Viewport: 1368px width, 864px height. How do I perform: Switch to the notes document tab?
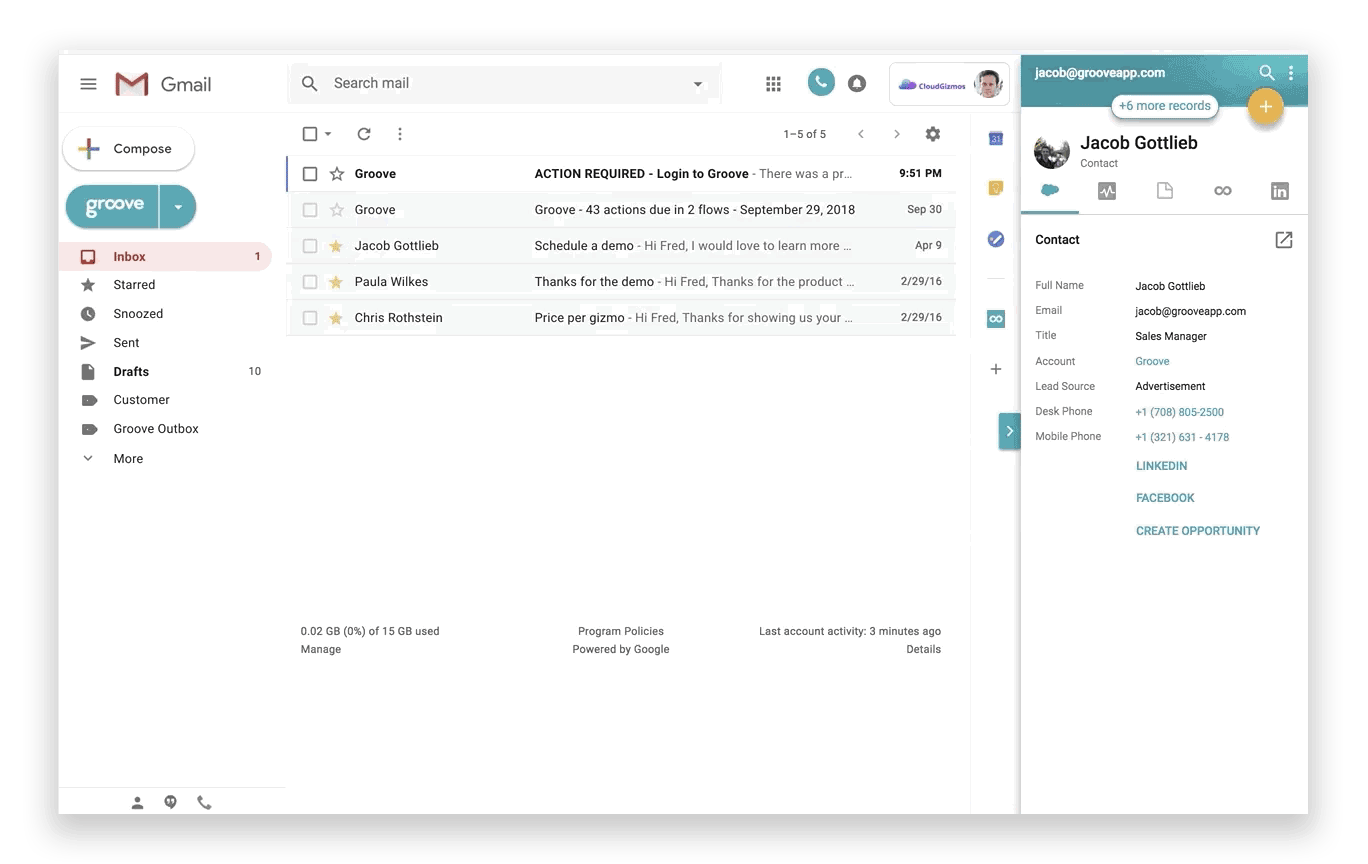coord(1165,191)
